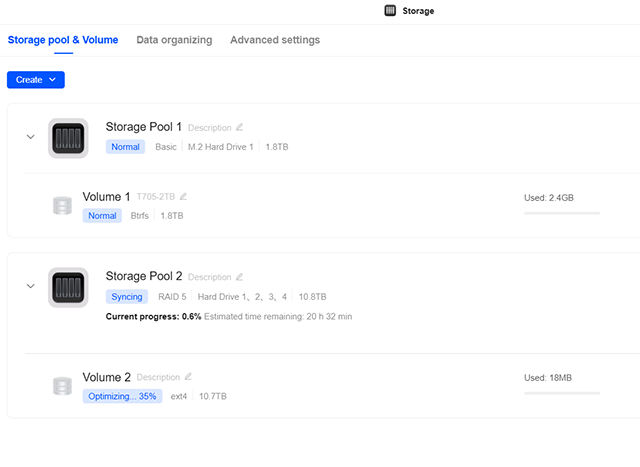The image size is (640, 467).
Task: Open the Advanced settings tab
Action: [x=275, y=40]
